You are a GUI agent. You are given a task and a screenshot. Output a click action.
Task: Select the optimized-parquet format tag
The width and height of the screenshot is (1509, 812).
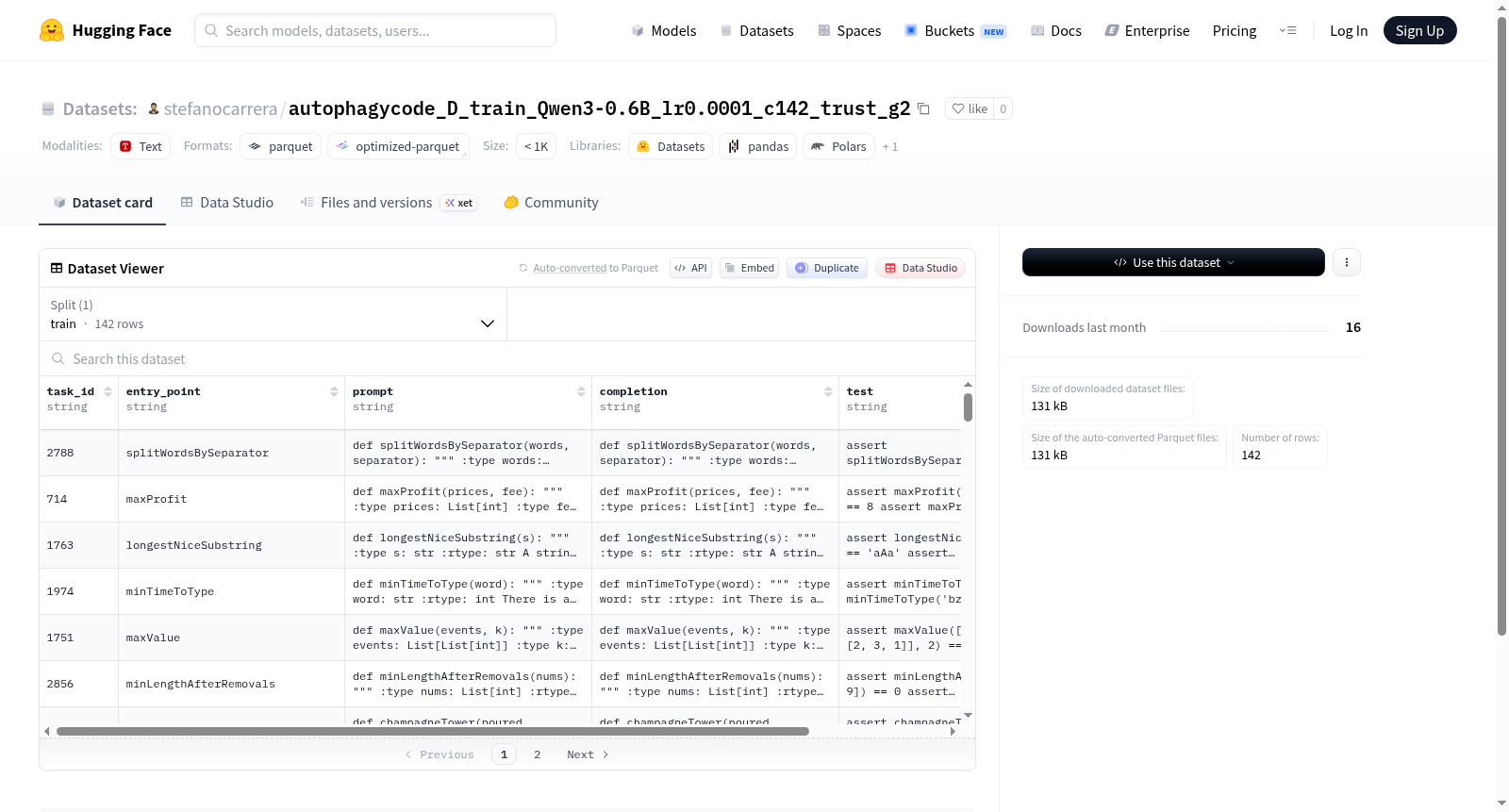click(398, 146)
